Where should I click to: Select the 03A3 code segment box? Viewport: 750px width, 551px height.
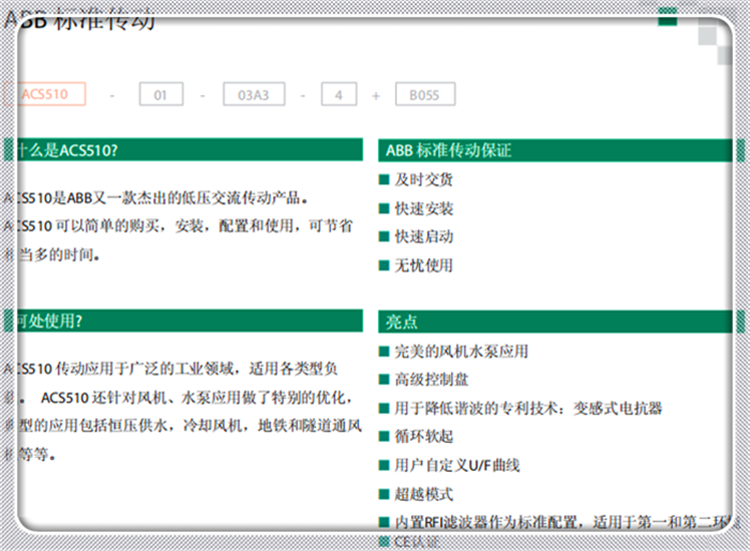[x=254, y=94]
